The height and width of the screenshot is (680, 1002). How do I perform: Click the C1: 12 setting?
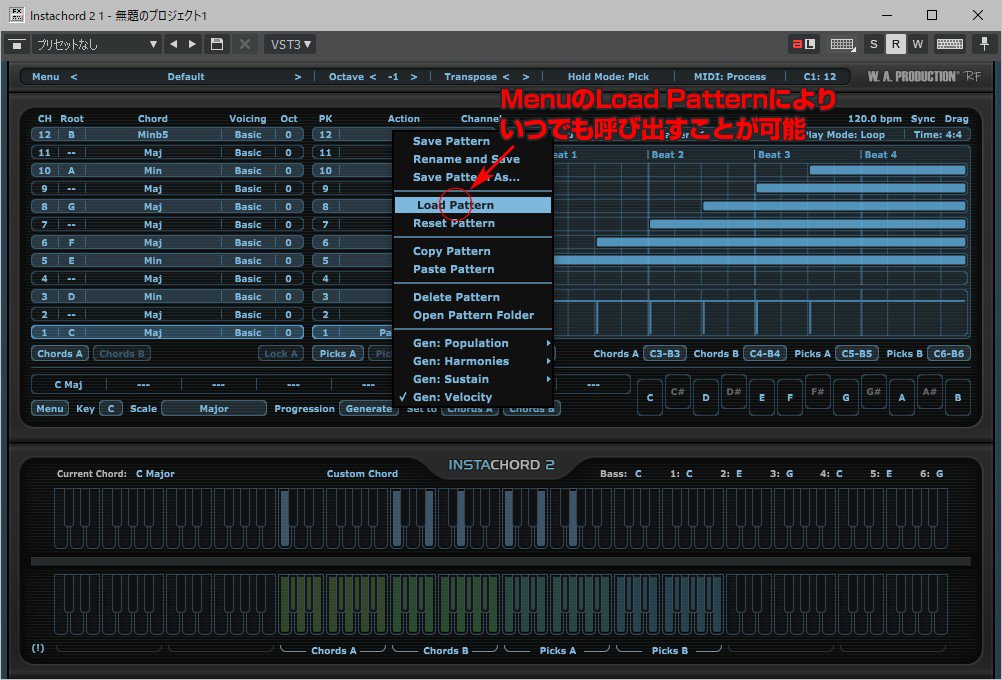click(820, 77)
